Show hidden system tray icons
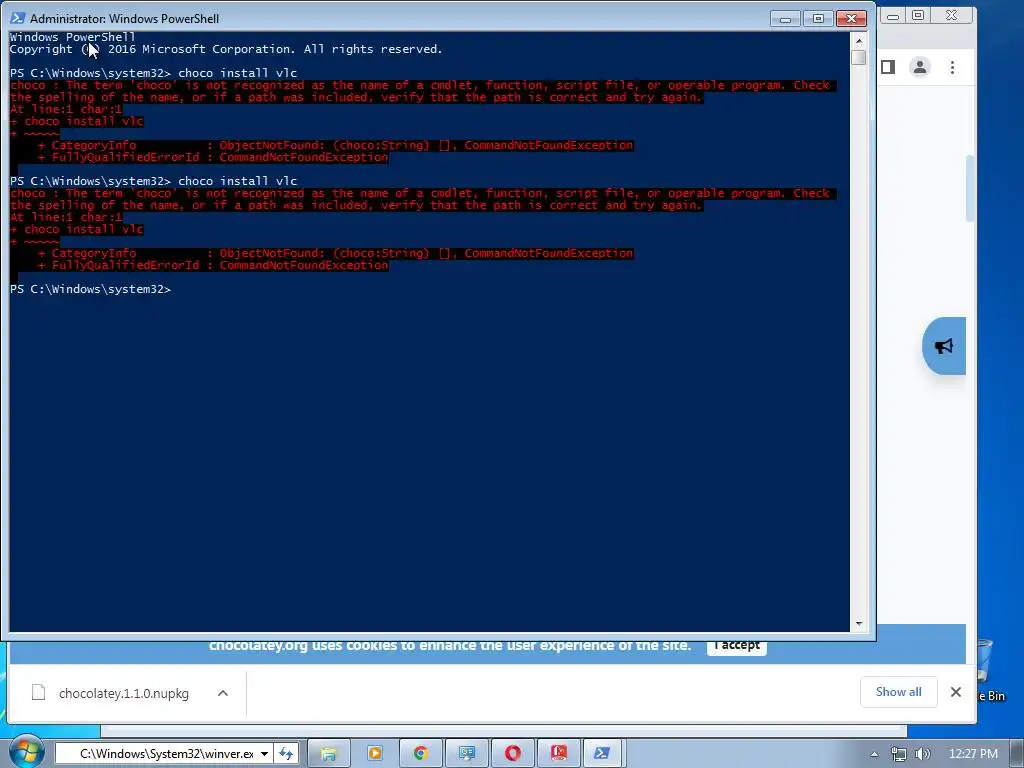 click(x=874, y=754)
